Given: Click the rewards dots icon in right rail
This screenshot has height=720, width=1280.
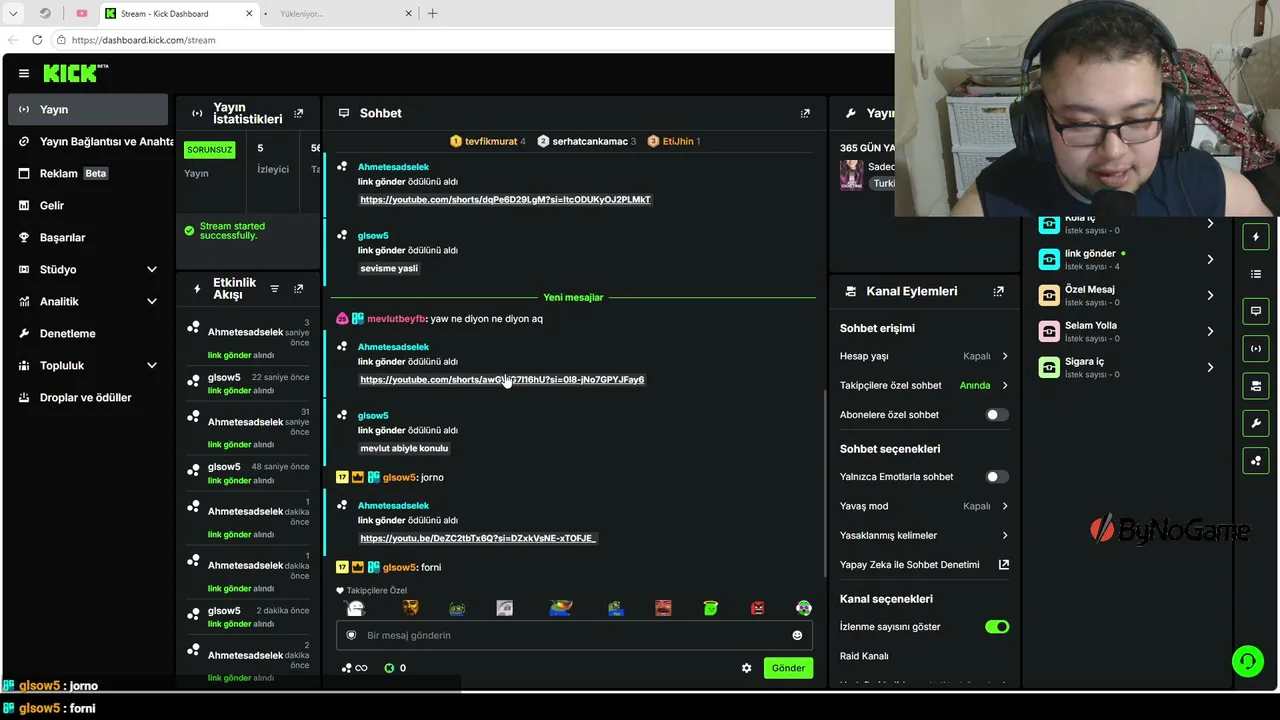Looking at the screenshot, I should [1256, 460].
